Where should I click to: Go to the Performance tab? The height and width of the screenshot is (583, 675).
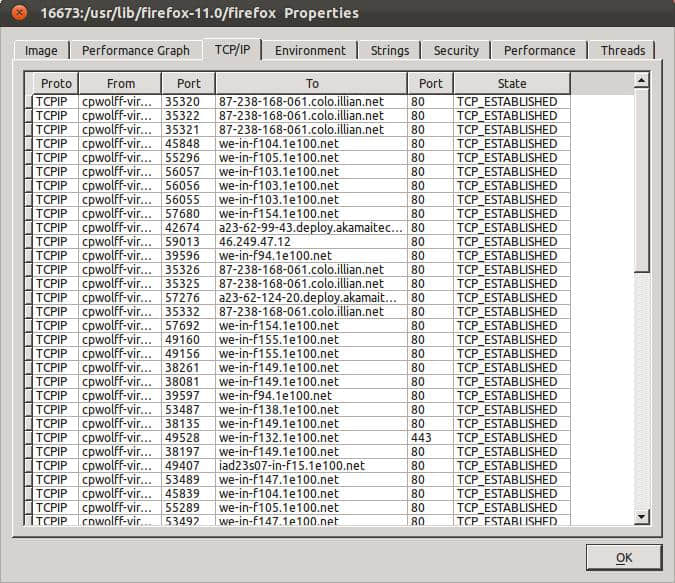(539, 50)
